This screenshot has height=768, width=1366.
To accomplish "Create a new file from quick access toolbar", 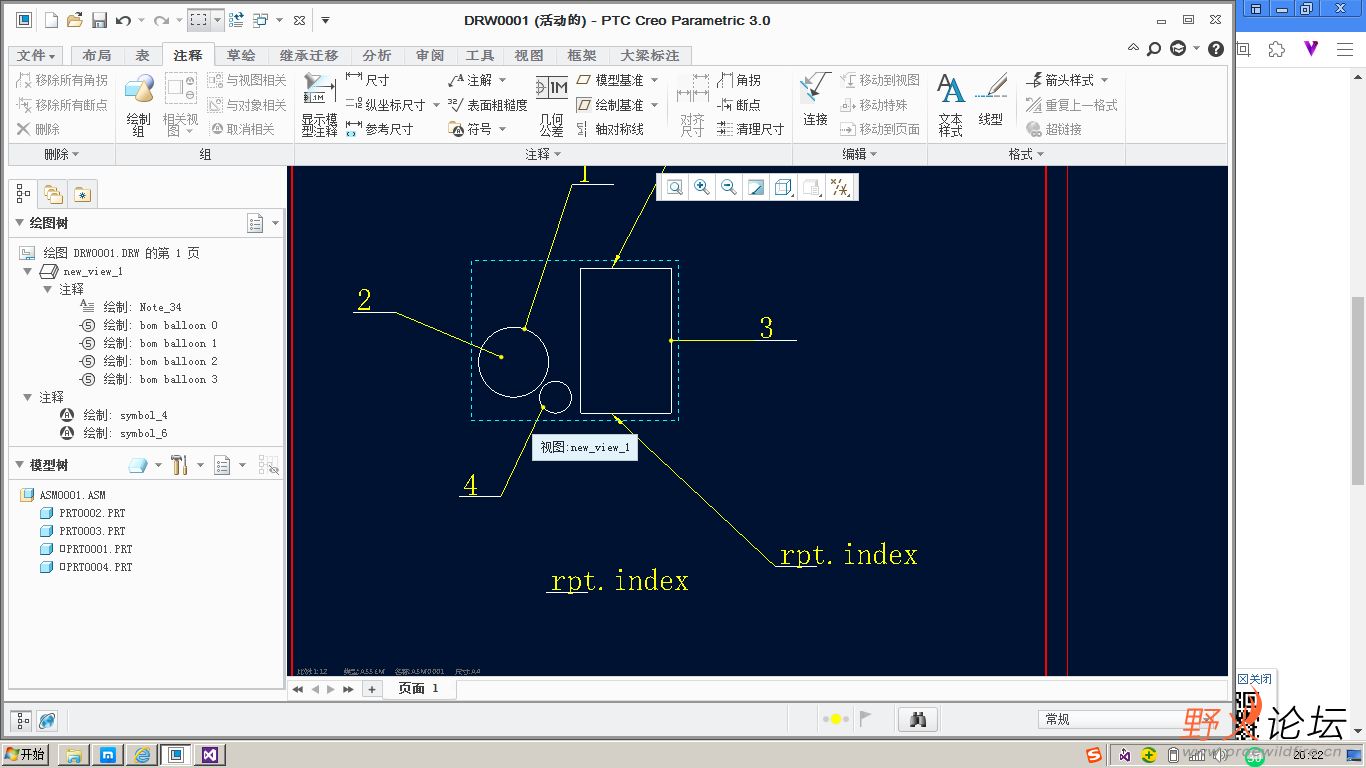I will coord(51,20).
